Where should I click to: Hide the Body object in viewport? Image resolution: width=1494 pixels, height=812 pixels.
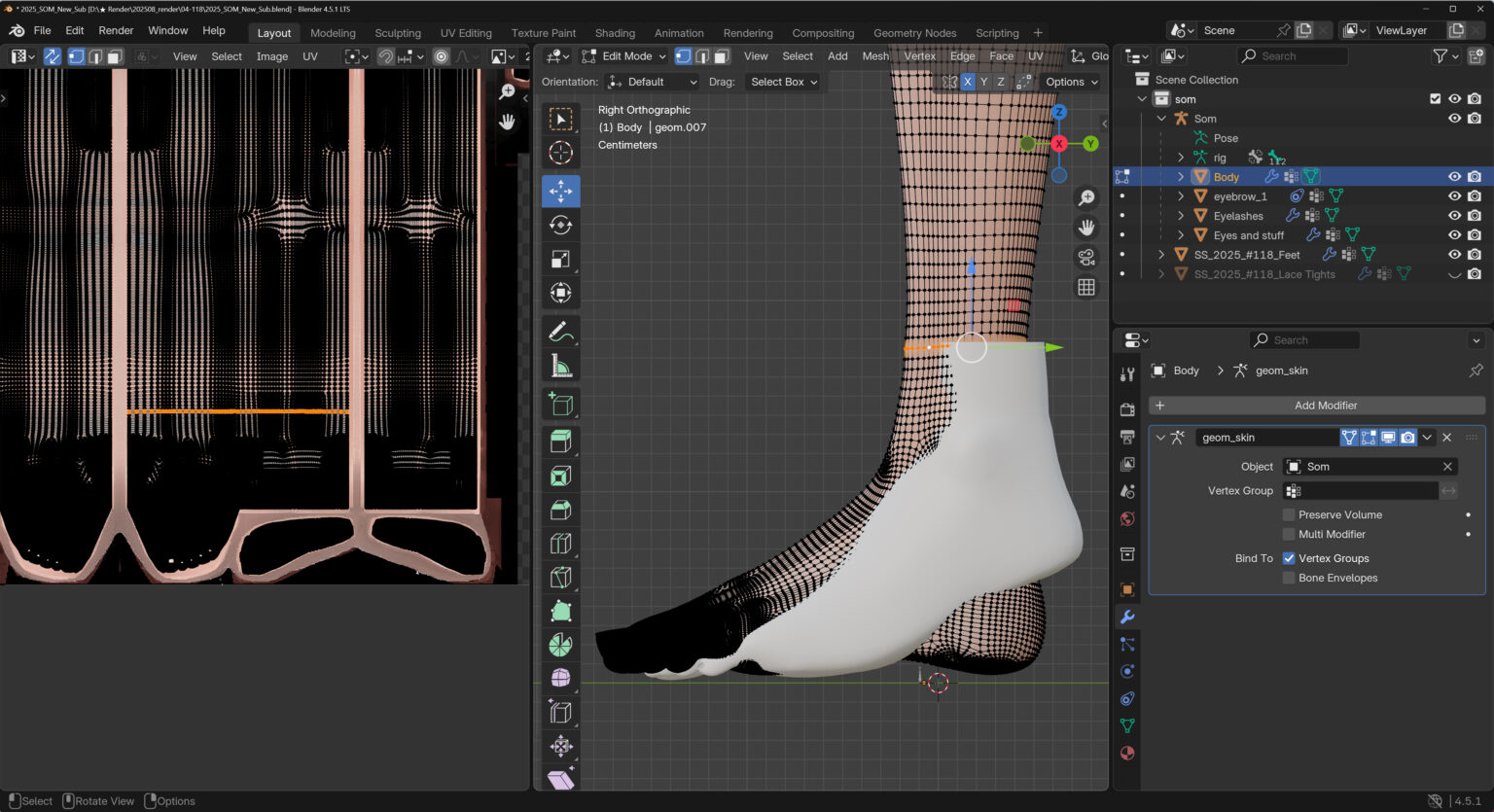1454,177
